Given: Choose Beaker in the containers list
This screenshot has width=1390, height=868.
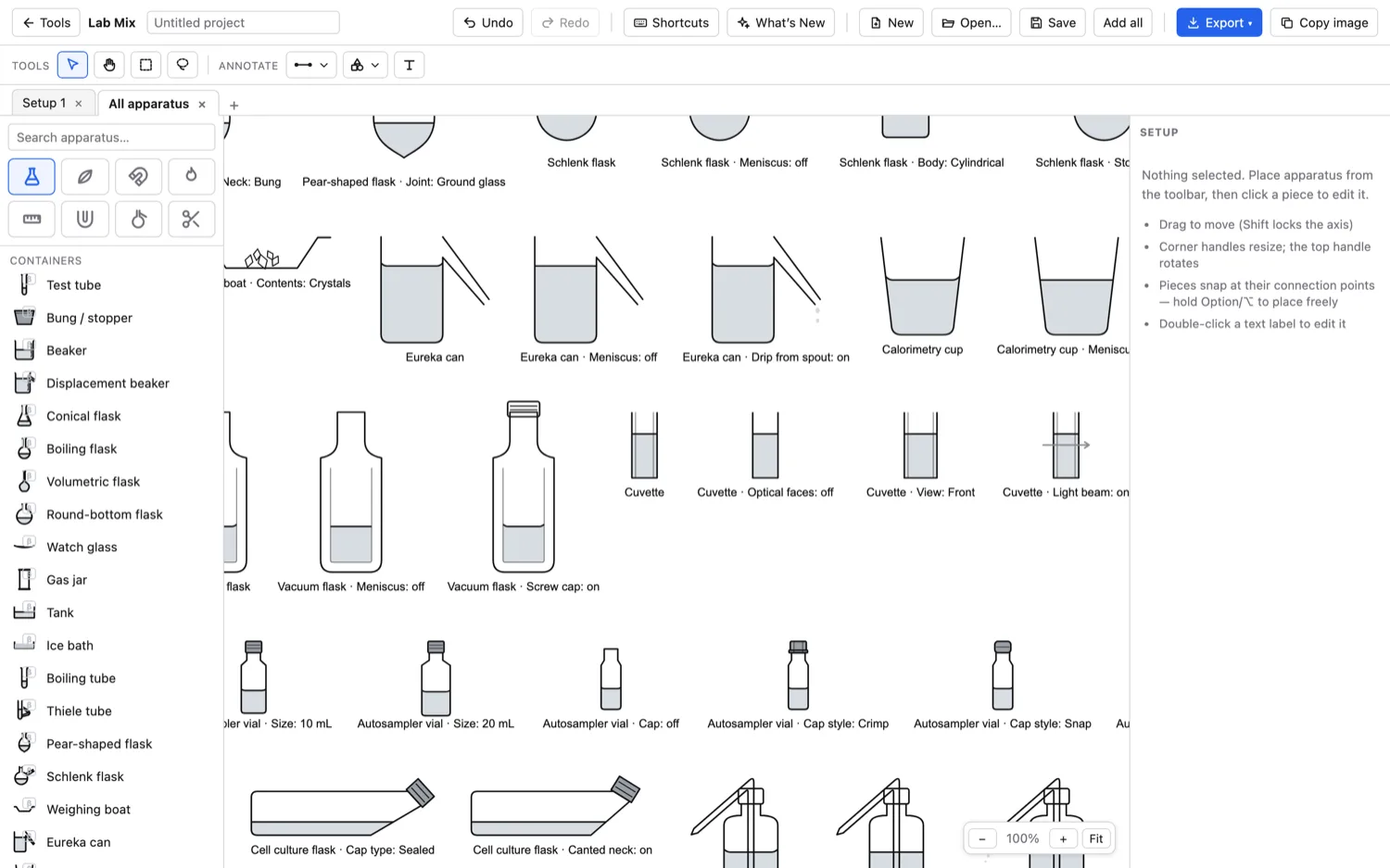Looking at the screenshot, I should [111, 350].
